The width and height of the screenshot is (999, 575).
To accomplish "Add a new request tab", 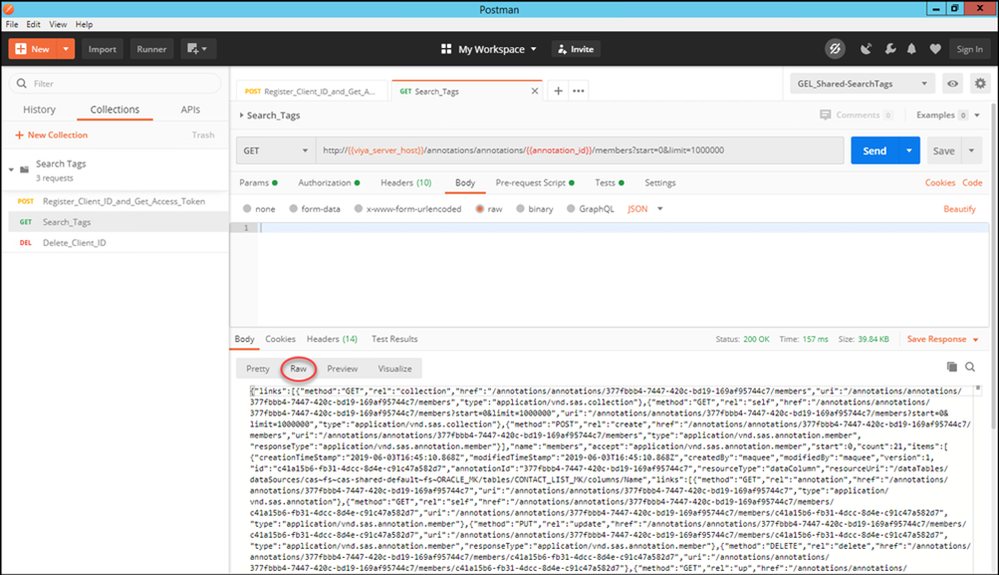I will click(558, 91).
